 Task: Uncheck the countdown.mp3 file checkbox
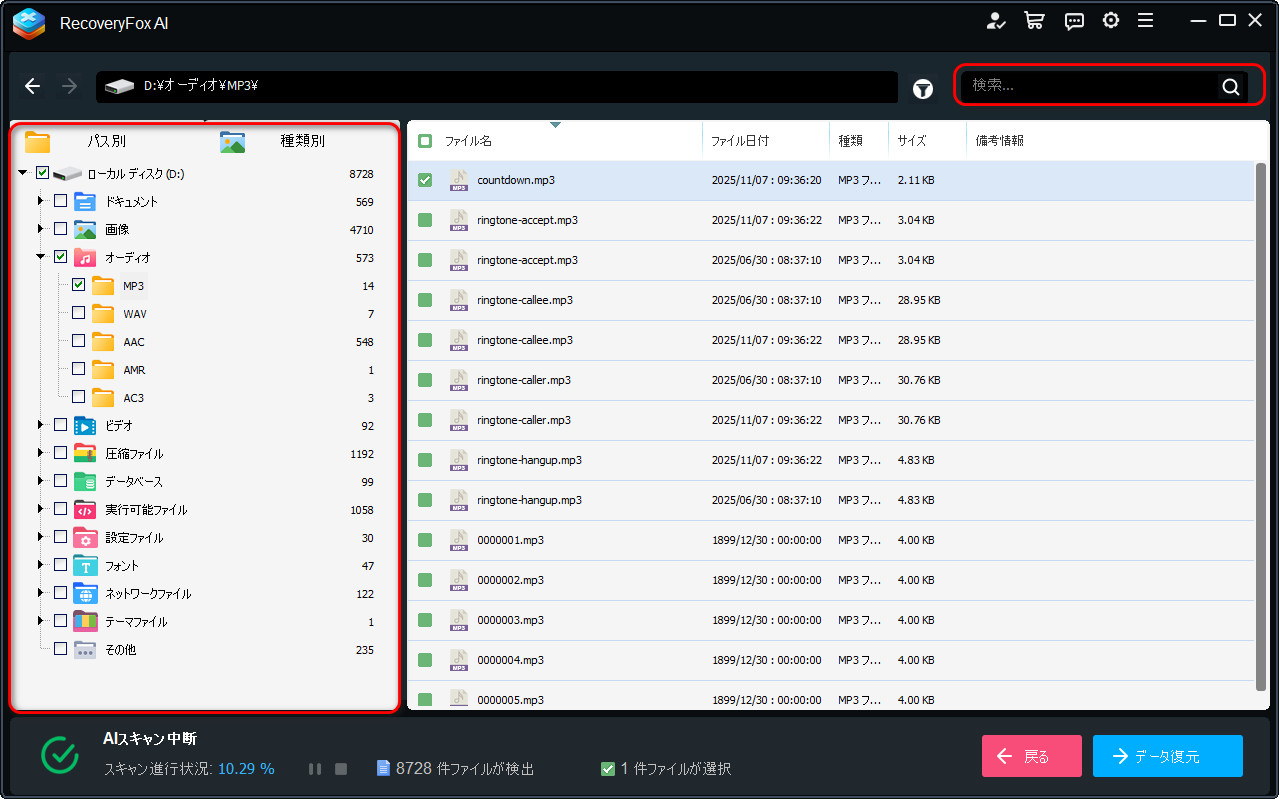coord(425,180)
